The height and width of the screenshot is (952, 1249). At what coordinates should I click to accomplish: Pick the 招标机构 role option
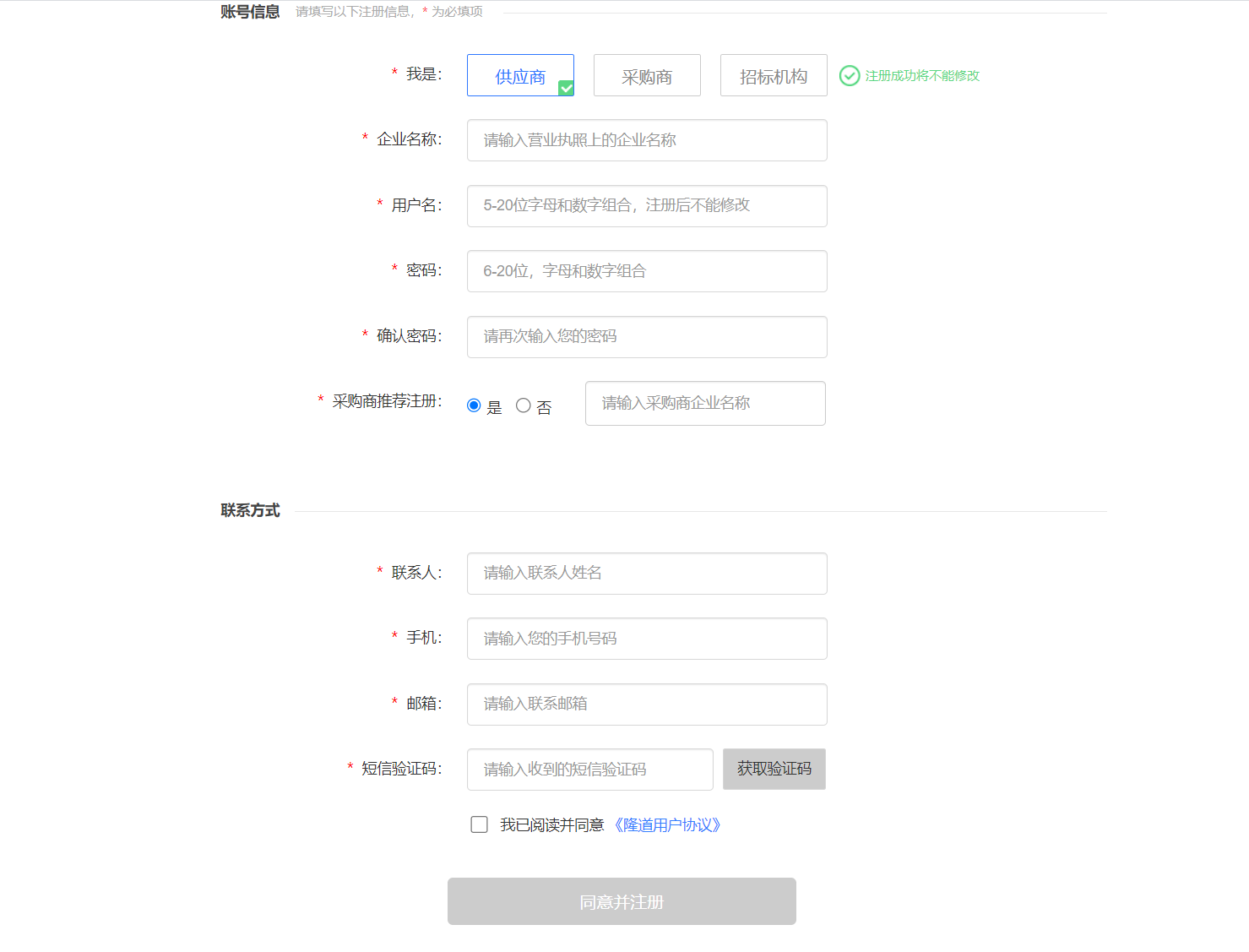(774, 75)
